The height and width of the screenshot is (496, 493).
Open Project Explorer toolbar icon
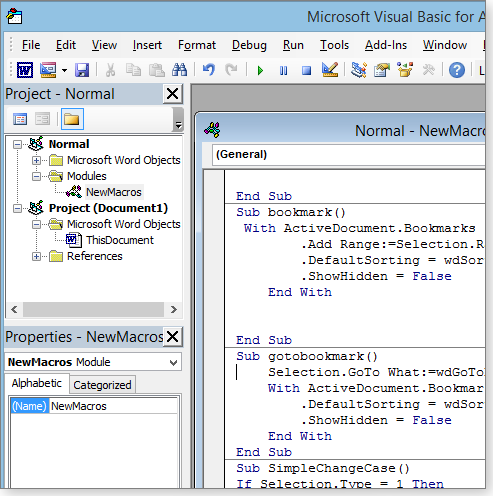pyautogui.click(x=359, y=70)
